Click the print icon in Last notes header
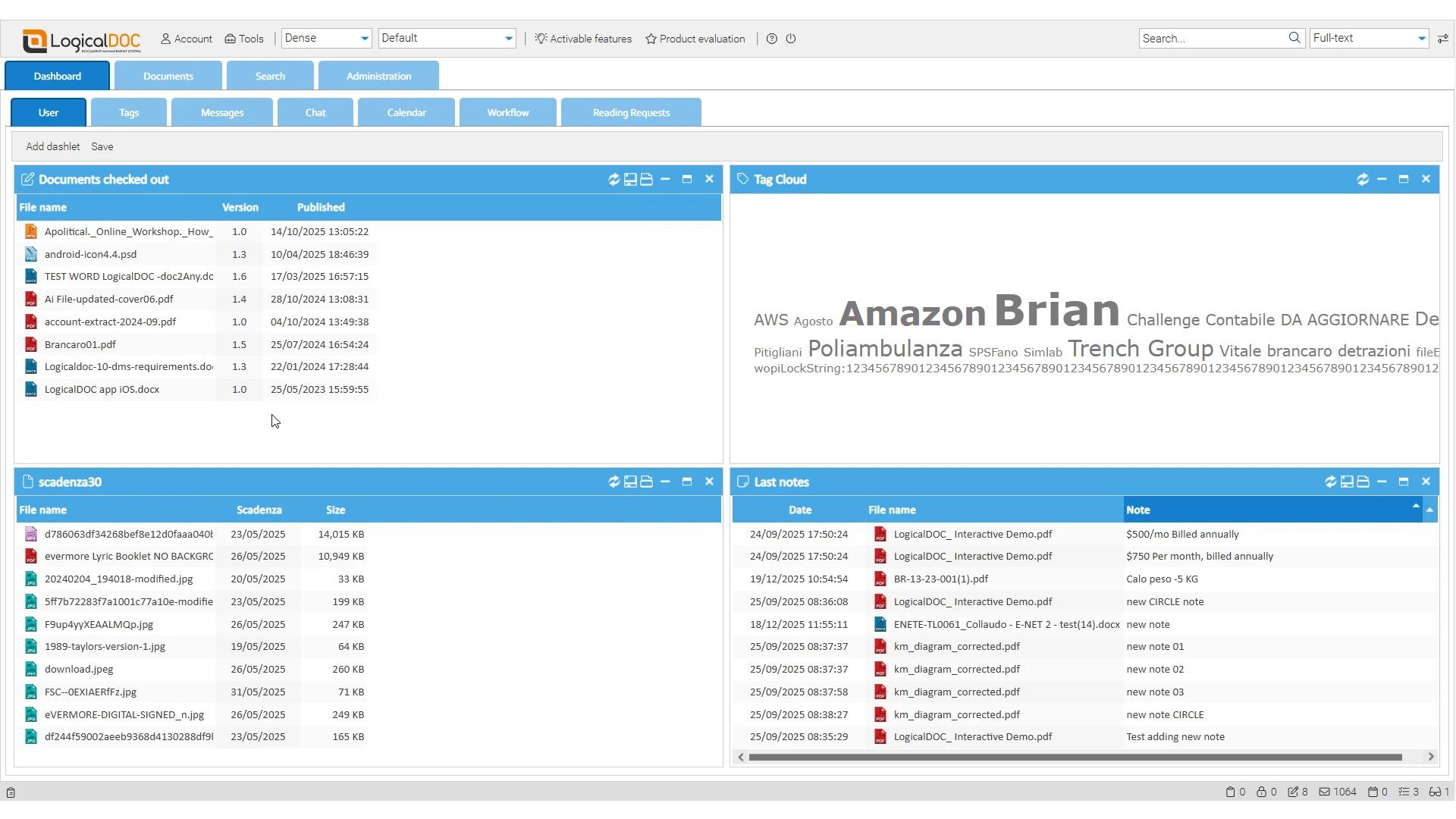Viewport: 1456px width, 819px height. point(1363,482)
